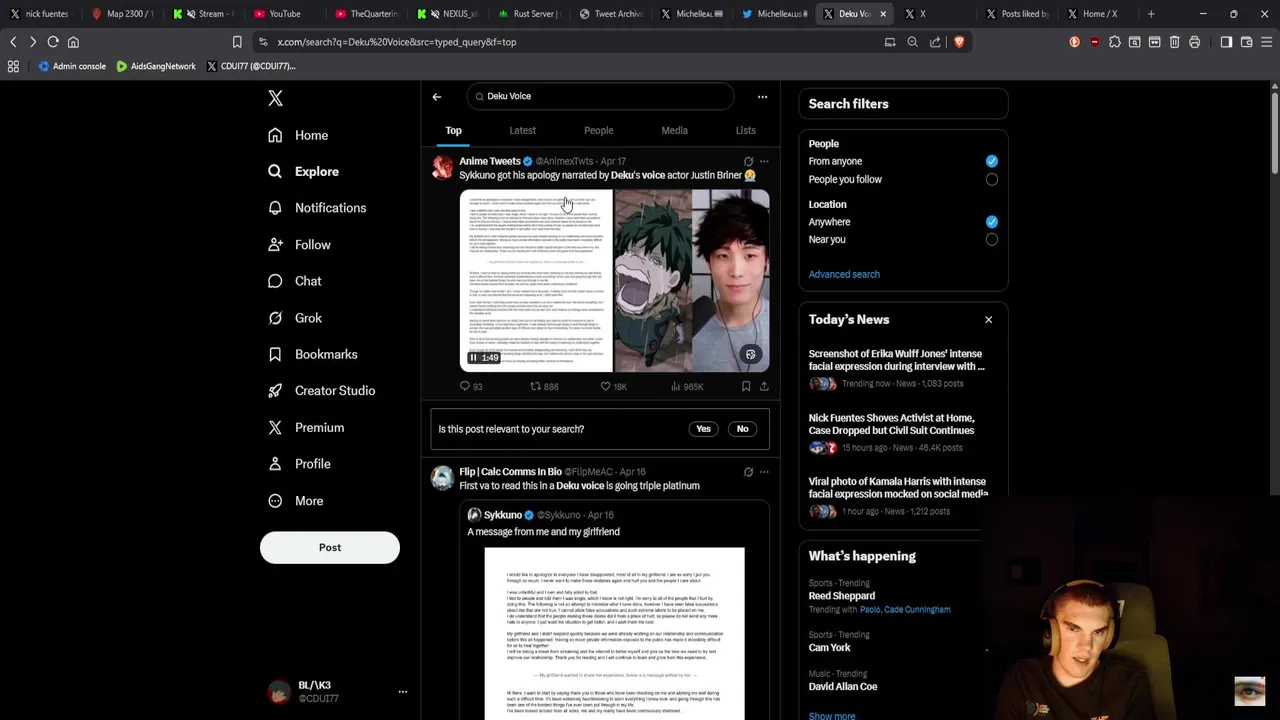This screenshot has height=720, width=1280.
Task: Click Grok image action on video corner
Action: [x=750, y=354]
